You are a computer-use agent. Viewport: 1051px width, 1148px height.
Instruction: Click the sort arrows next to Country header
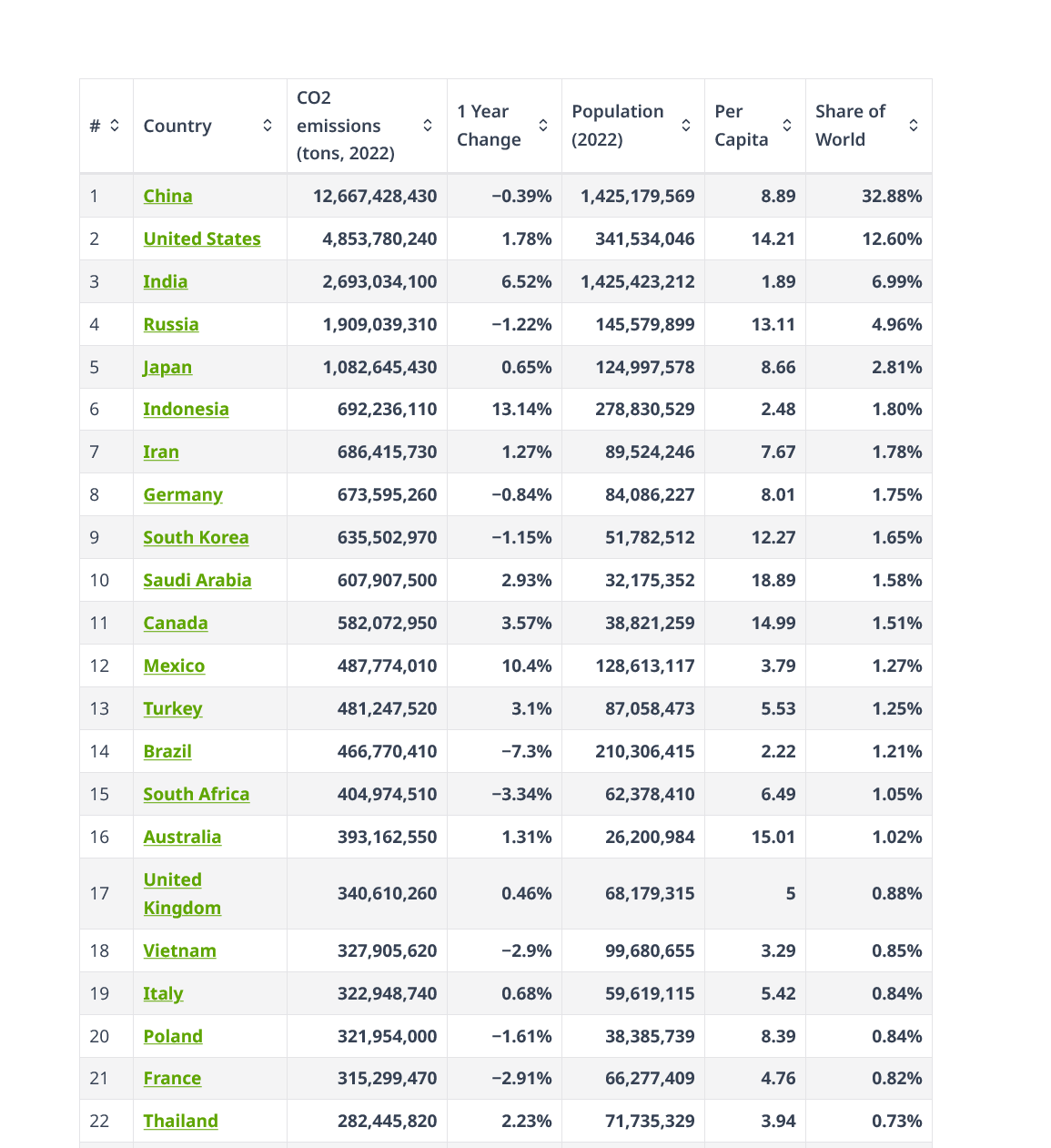pos(267,126)
